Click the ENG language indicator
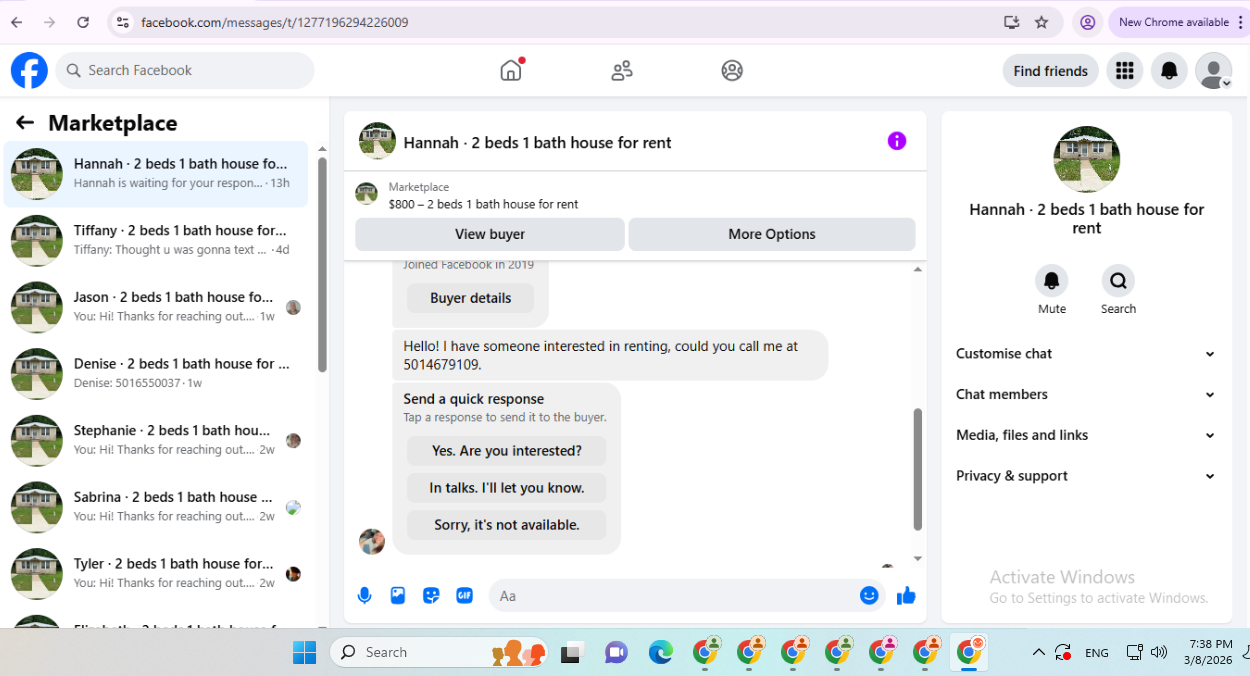Viewport: 1250px width, 676px height. 1096,653
